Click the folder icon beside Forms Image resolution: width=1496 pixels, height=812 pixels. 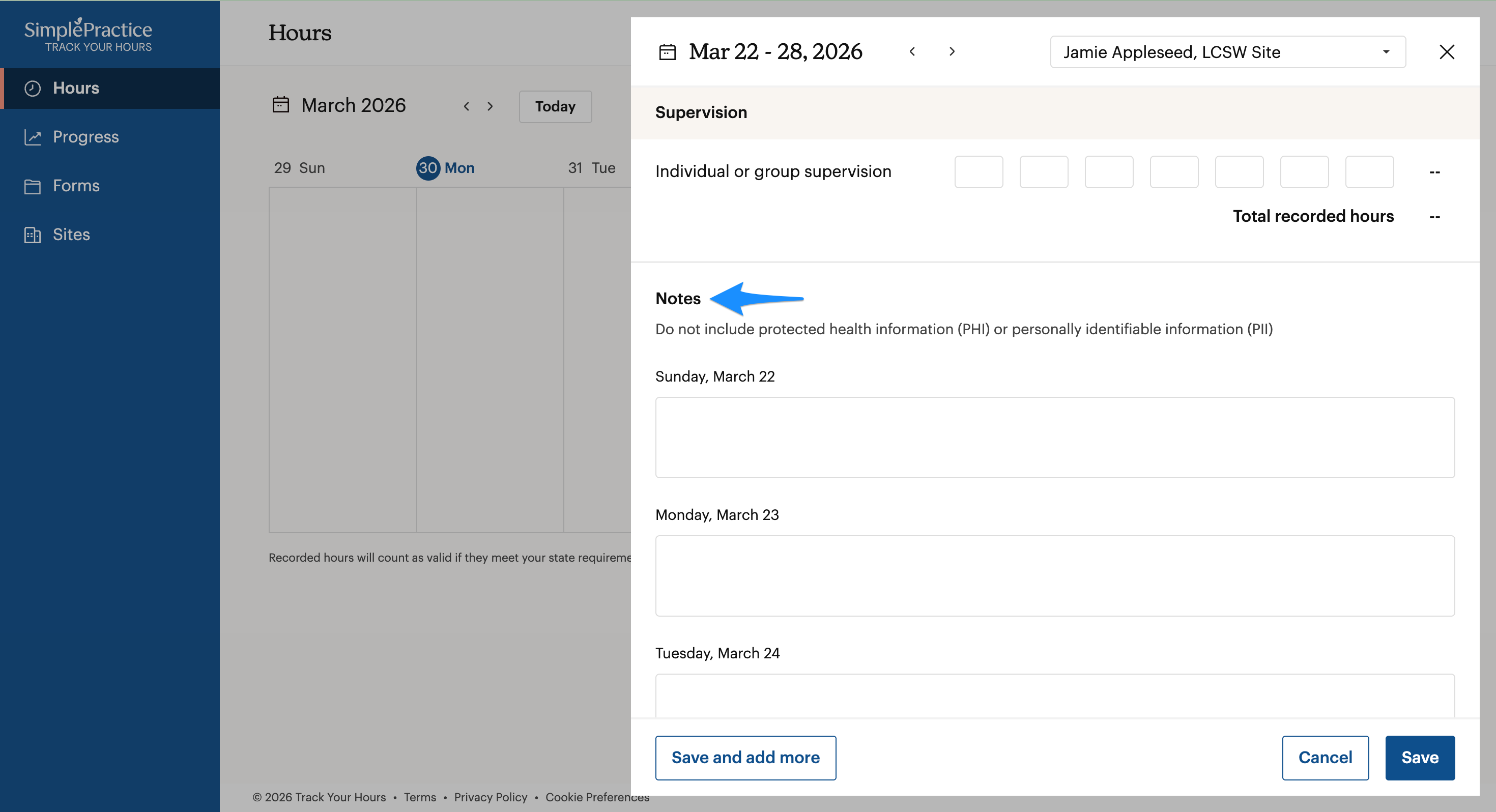[x=33, y=186]
